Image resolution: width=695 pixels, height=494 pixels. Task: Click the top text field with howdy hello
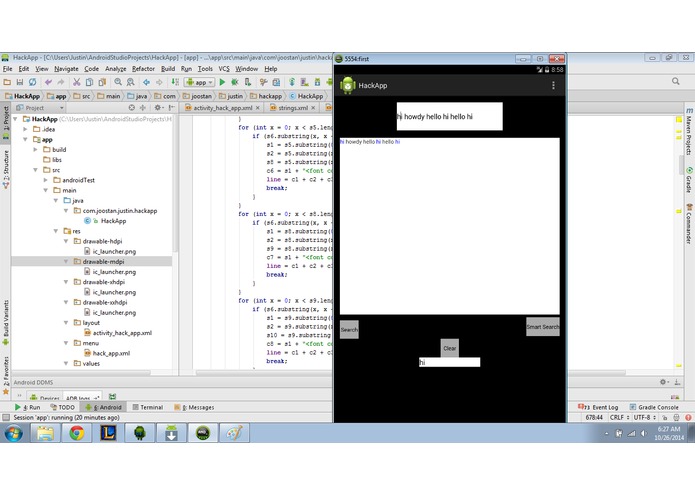tap(449, 117)
